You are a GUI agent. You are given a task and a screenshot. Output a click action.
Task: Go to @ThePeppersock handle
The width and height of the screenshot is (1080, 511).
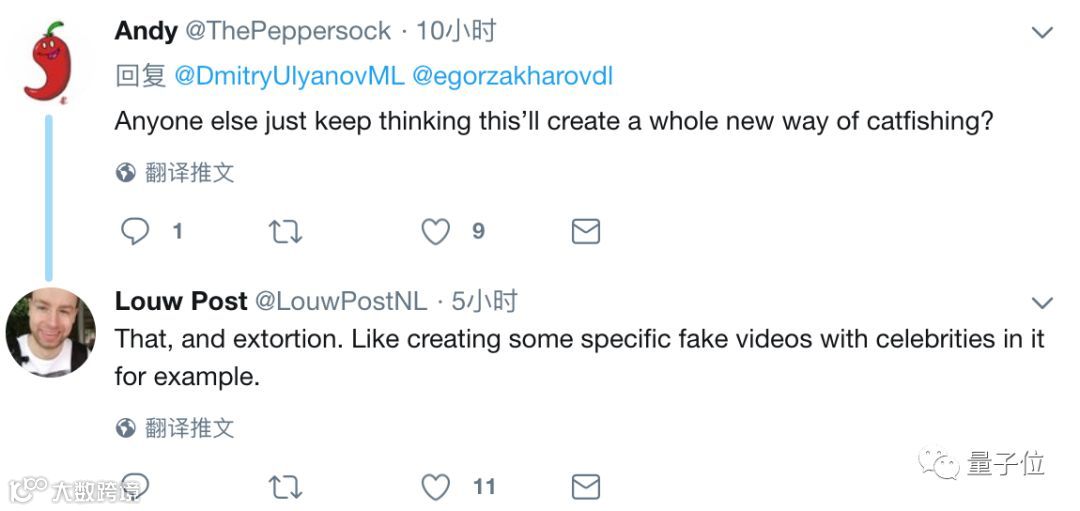click(x=288, y=31)
